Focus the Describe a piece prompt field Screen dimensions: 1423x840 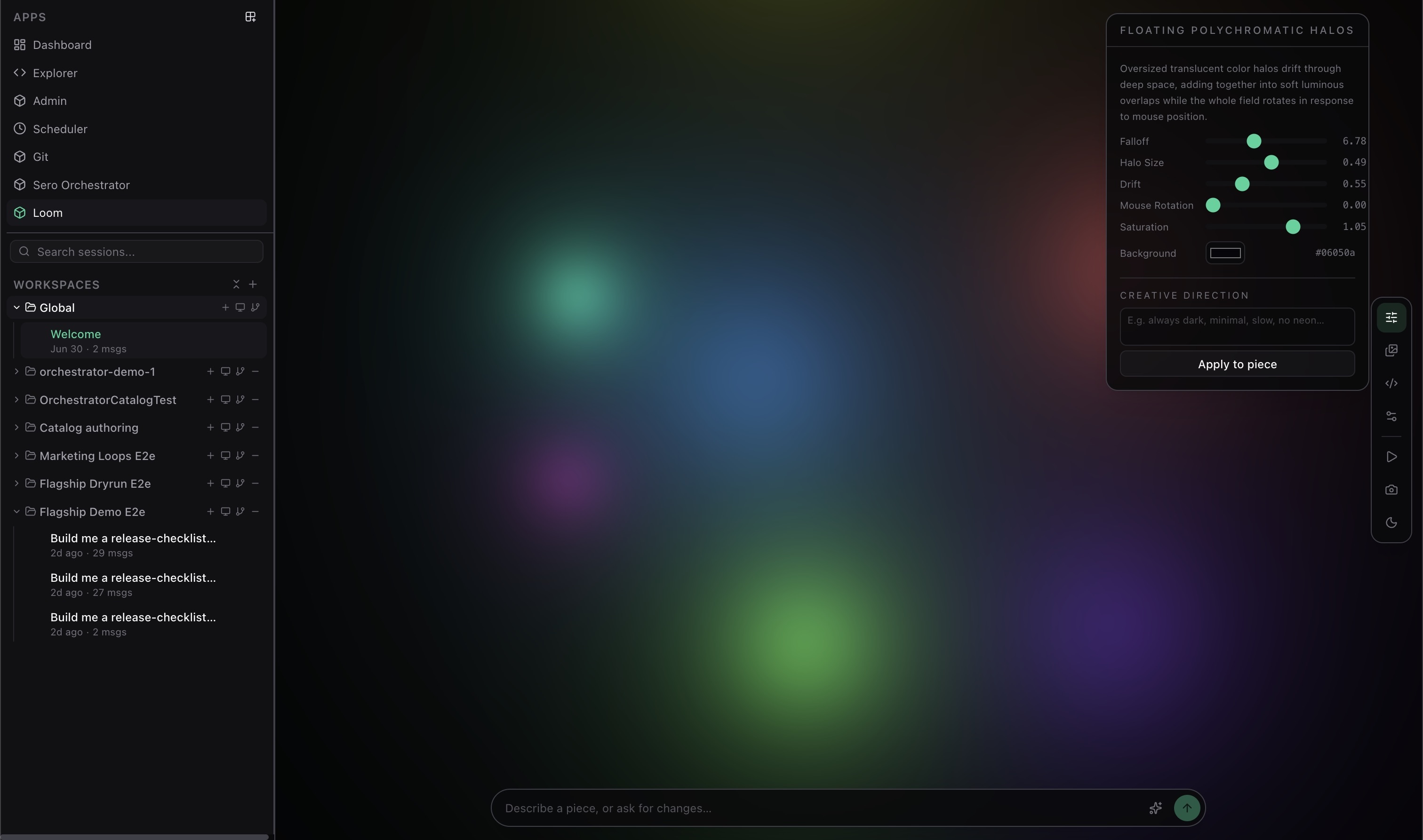(821, 808)
